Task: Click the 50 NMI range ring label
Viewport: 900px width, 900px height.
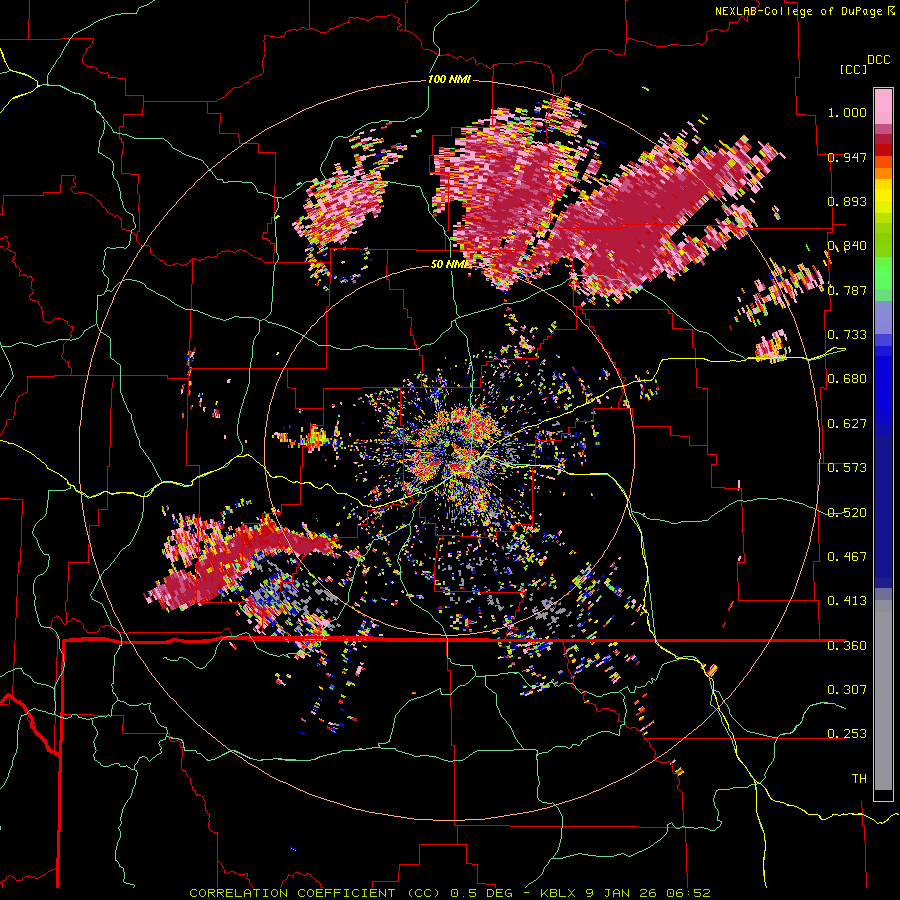Action: (450, 264)
